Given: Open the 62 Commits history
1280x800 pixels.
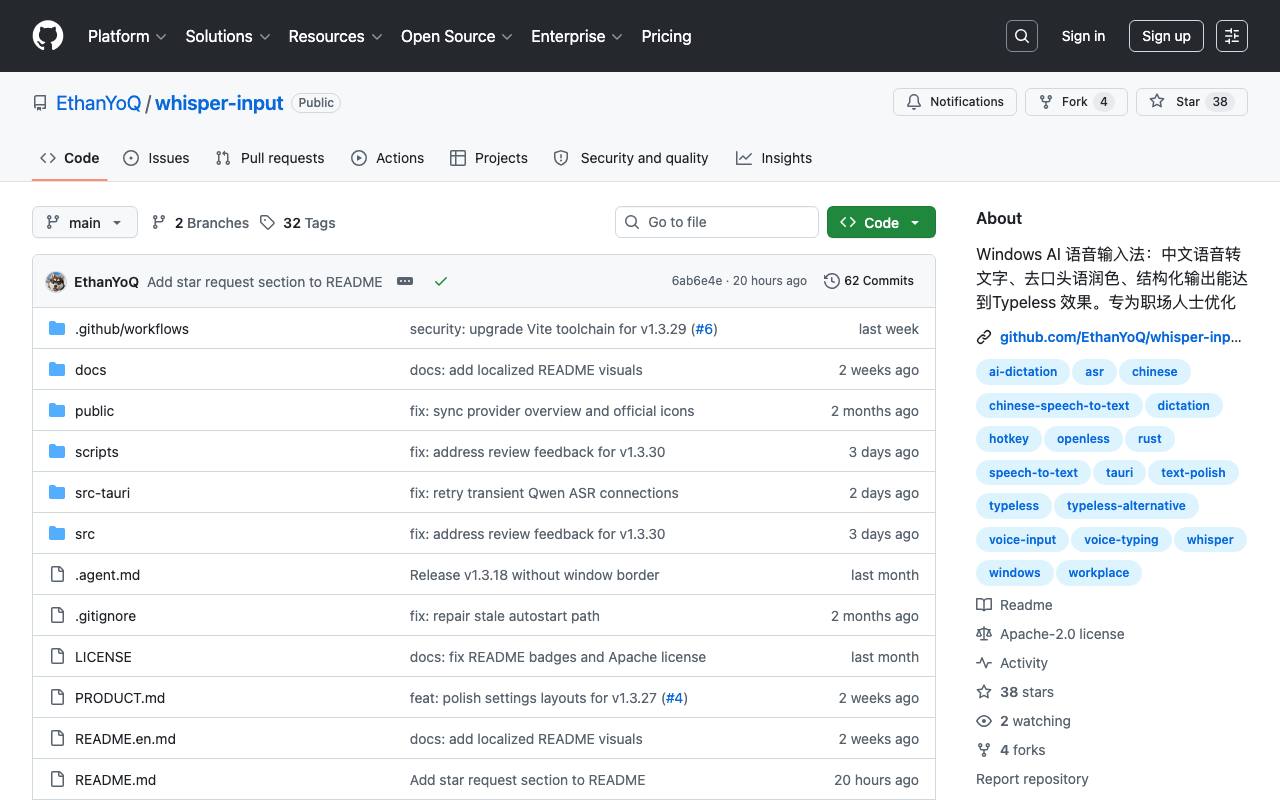Looking at the screenshot, I should pyautogui.click(x=869, y=281).
